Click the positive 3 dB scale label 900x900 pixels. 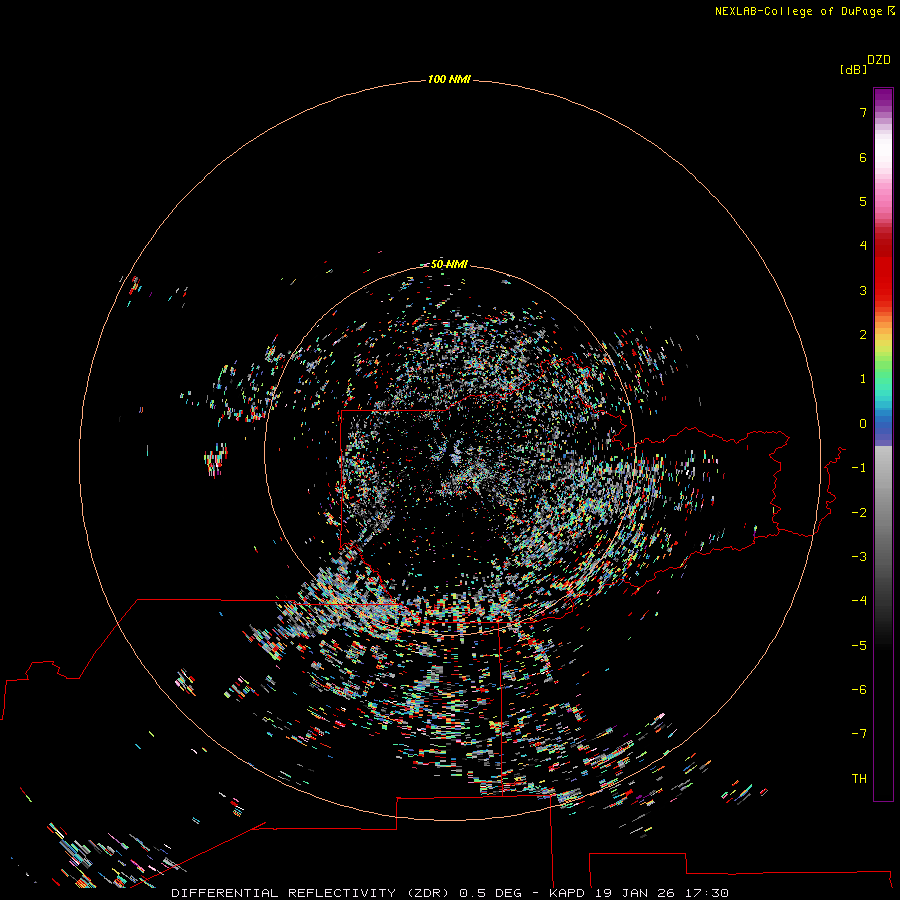coord(863,290)
